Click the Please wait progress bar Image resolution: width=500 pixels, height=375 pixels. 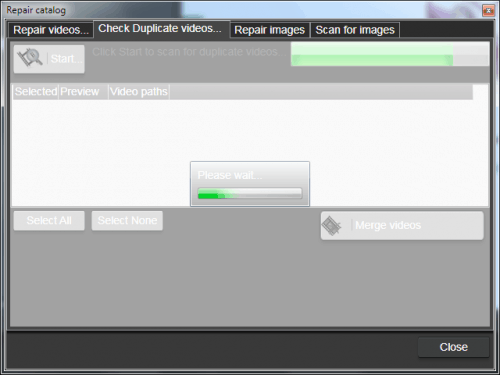pyautogui.click(x=250, y=193)
